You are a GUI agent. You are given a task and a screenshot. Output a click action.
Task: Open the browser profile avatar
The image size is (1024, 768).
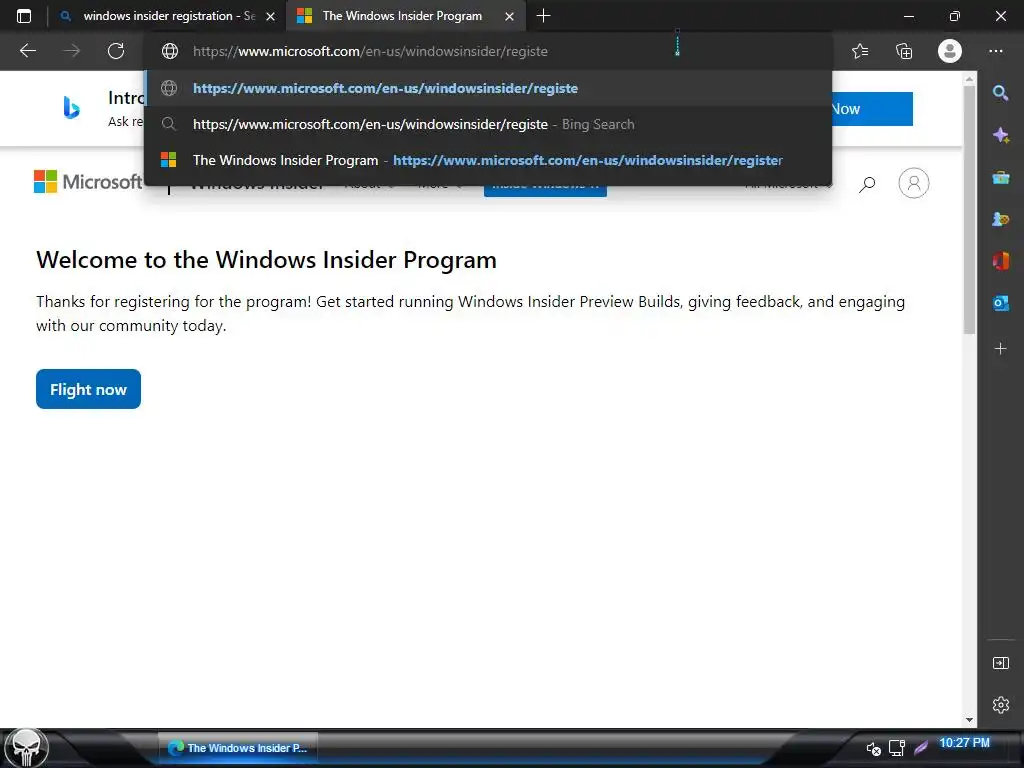point(950,51)
